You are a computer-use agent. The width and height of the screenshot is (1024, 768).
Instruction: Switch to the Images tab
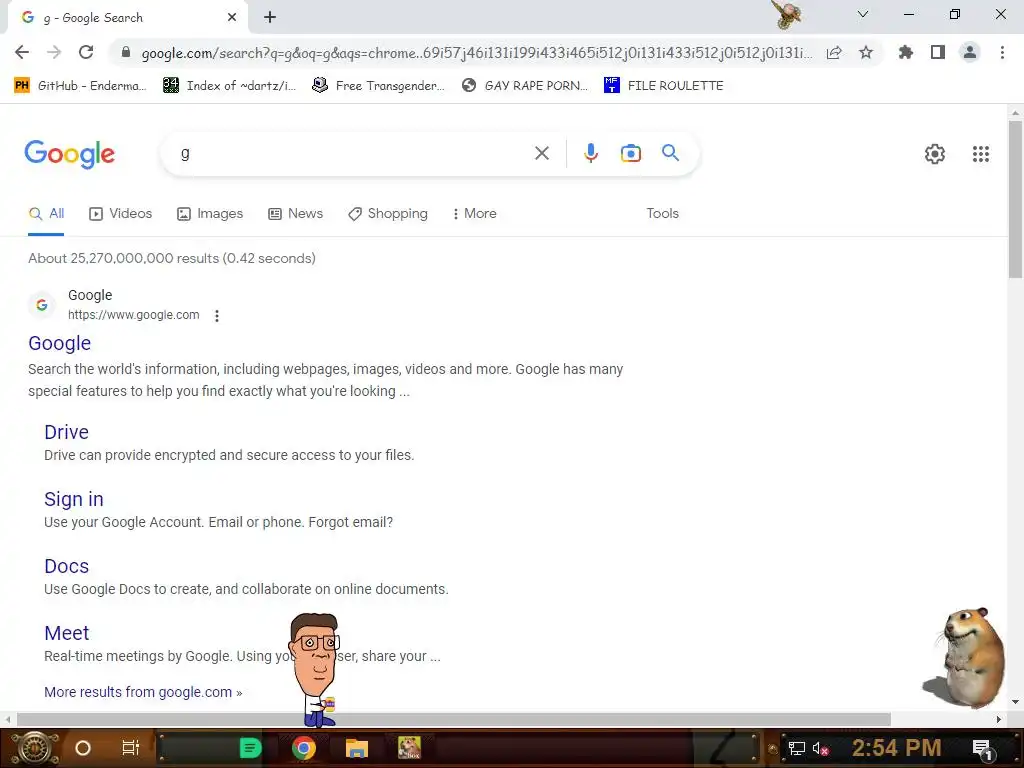pos(210,214)
